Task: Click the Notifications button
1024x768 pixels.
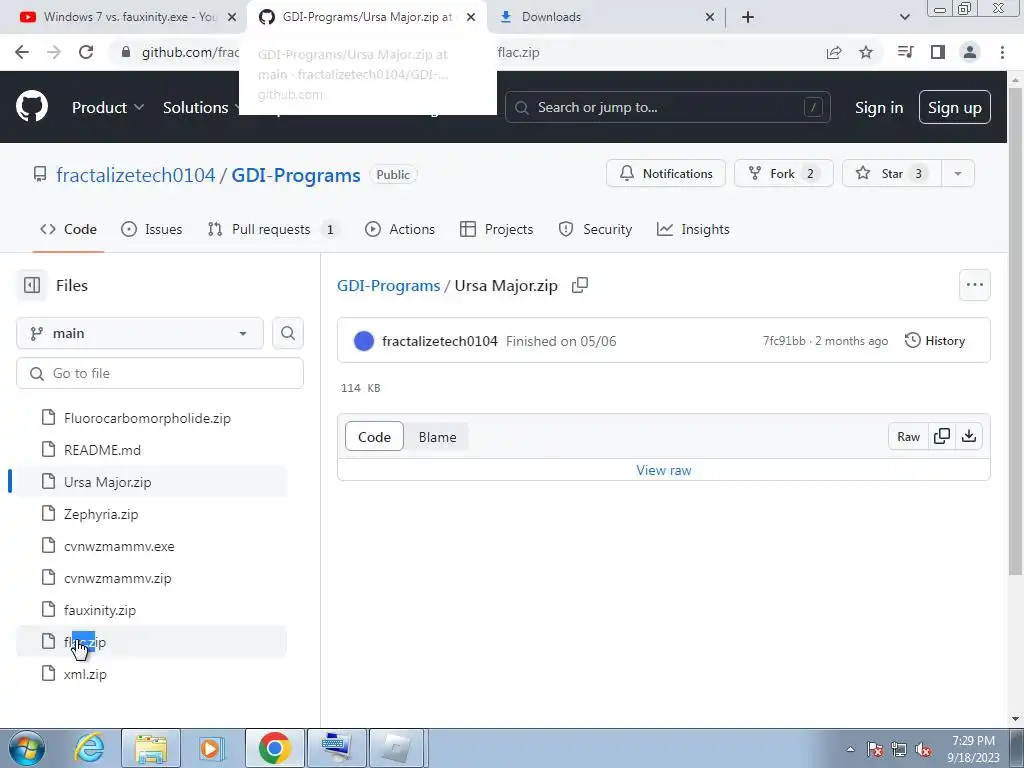Action: pyautogui.click(x=665, y=174)
